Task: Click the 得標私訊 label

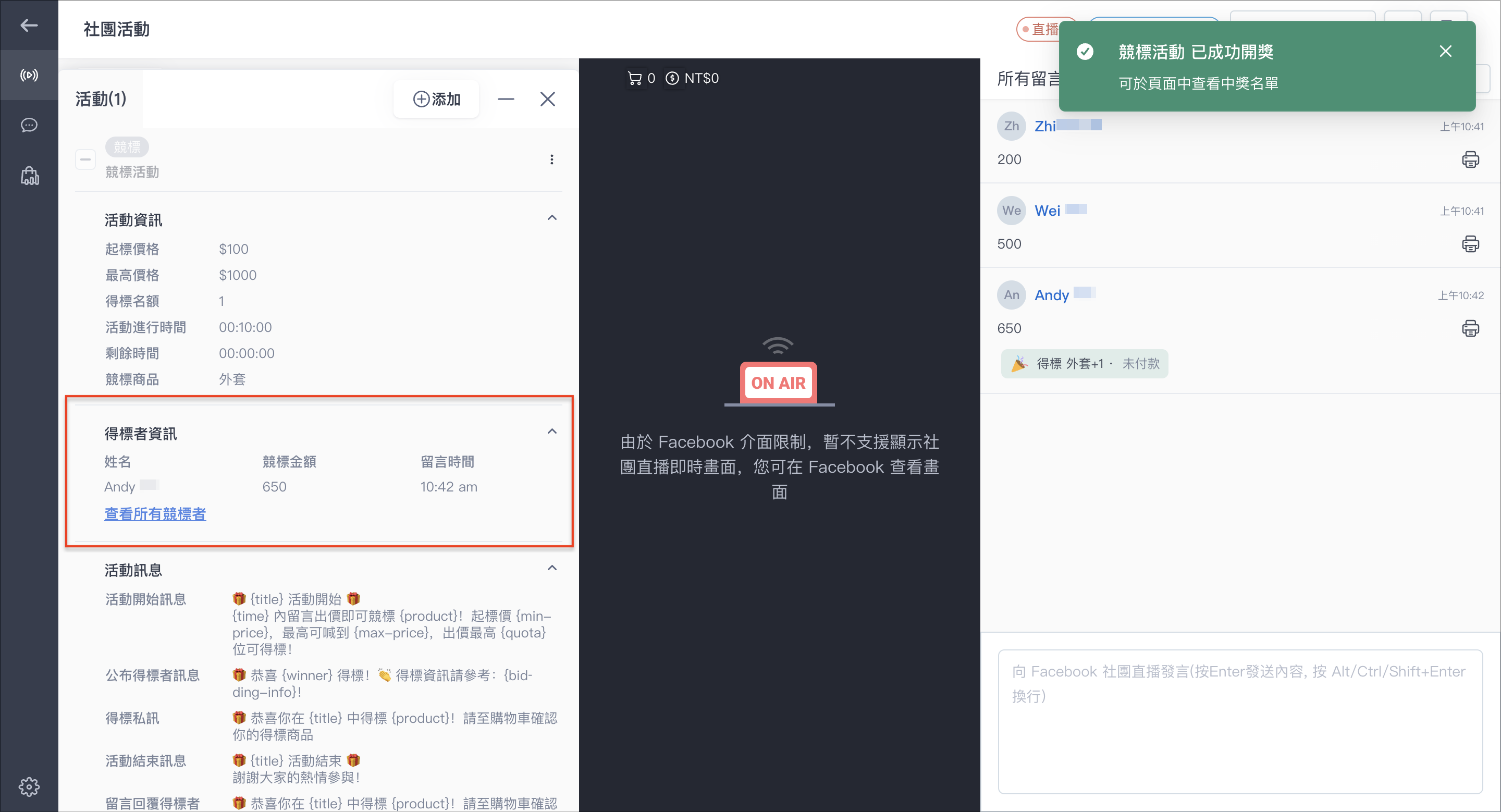Action: (132, 718)
